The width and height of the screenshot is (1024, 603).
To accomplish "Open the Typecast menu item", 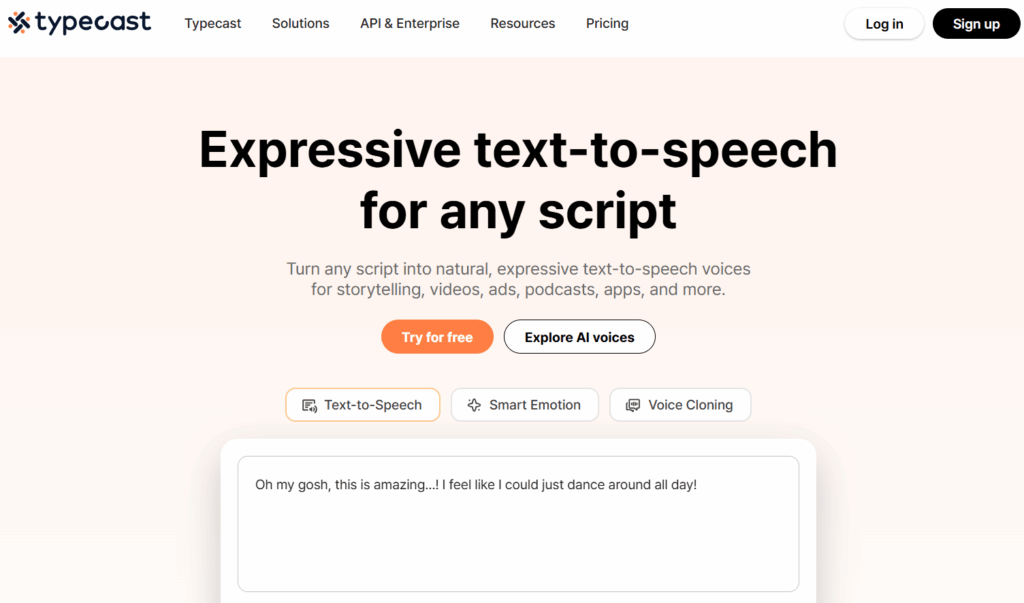I will 213,24.
